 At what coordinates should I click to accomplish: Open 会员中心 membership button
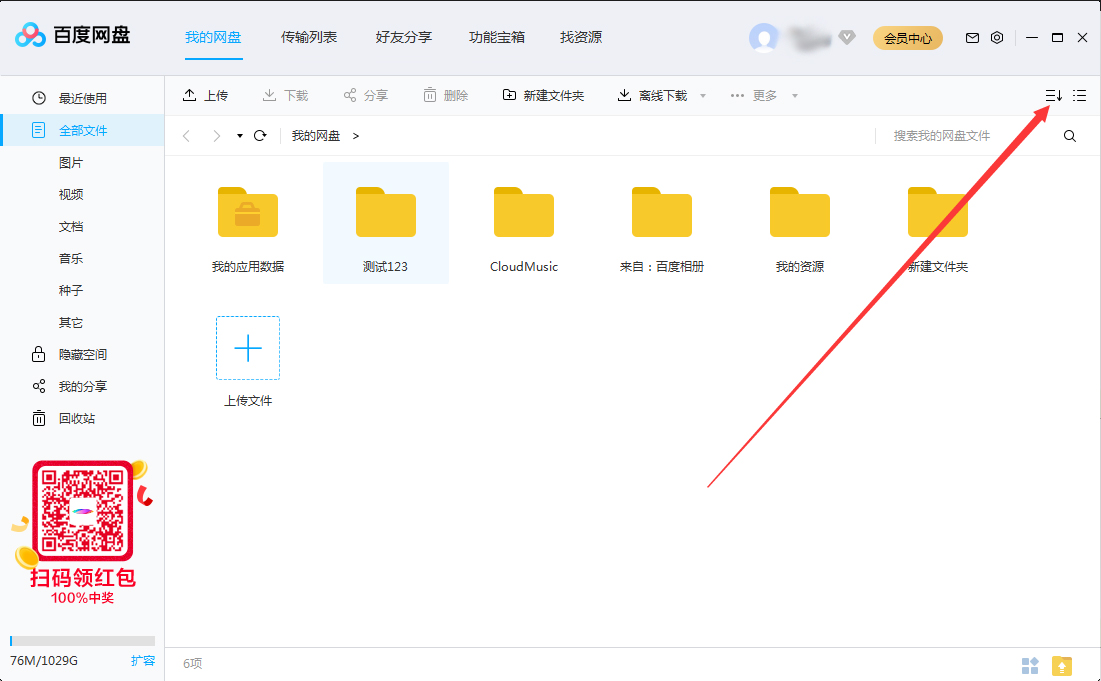point(907,37)
